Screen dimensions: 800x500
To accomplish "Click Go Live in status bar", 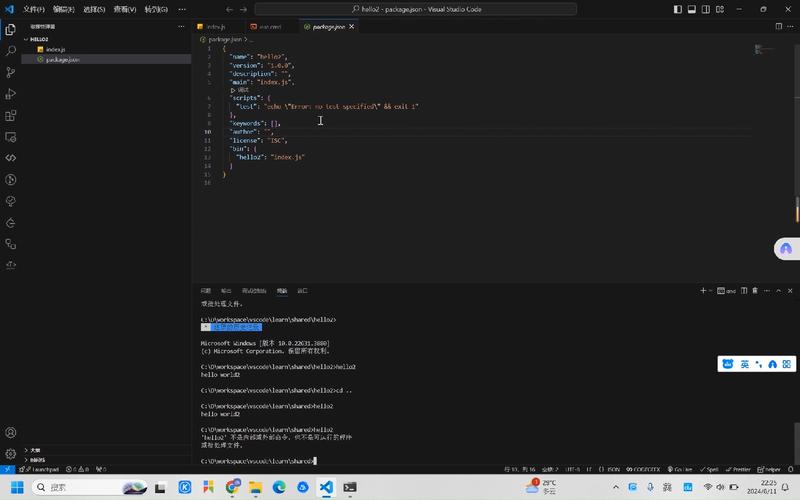I will coord(680,469).
